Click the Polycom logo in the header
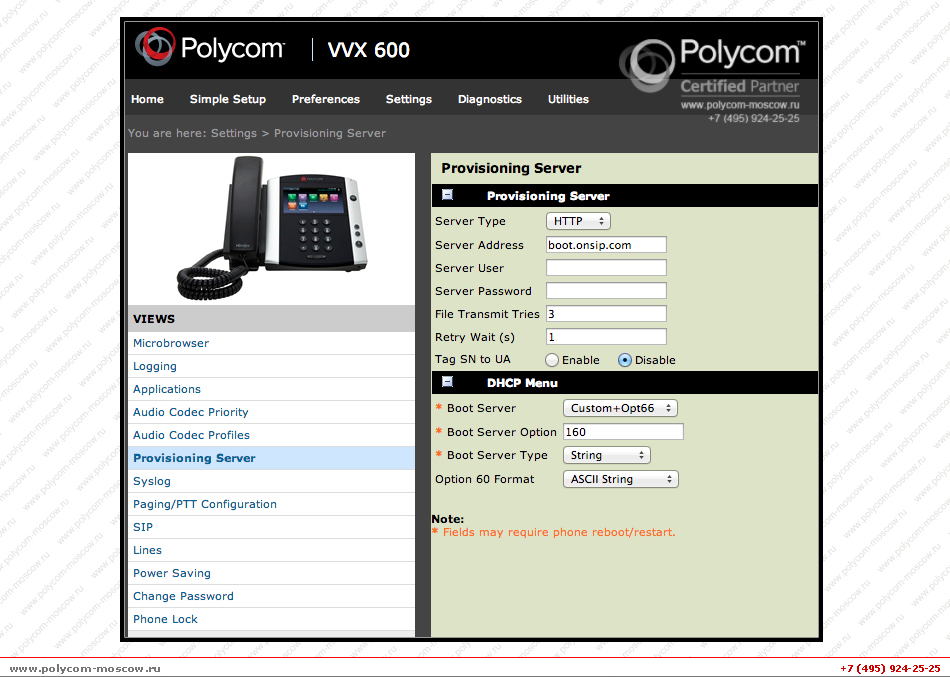 point(210,47)
